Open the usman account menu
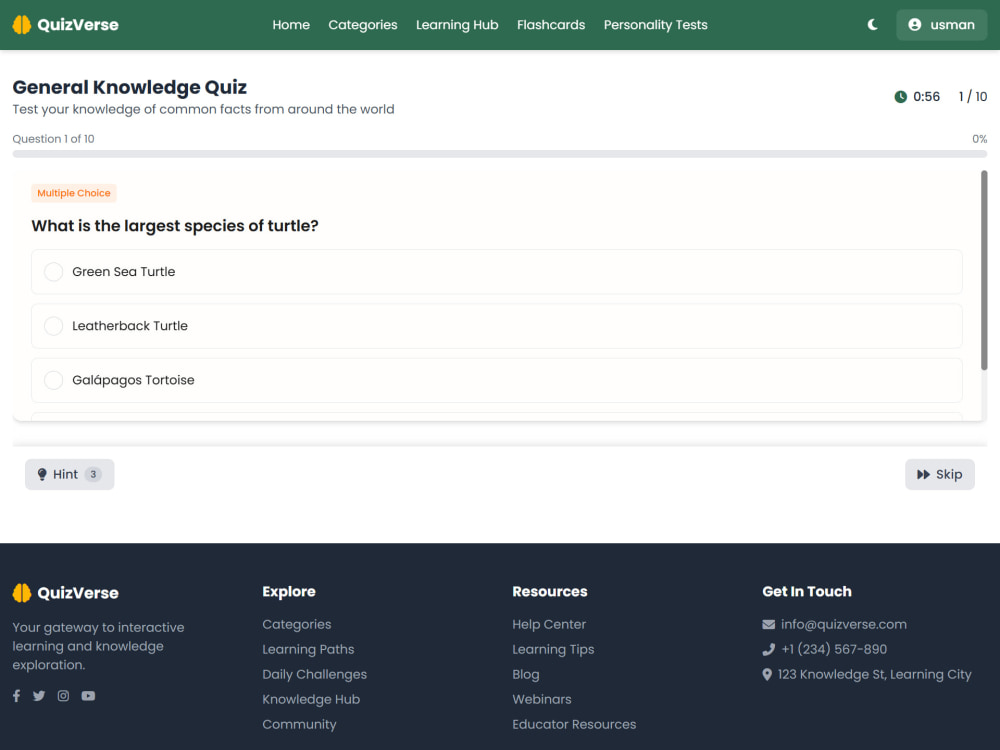1000x750 pixels. [x=941, y=25]
